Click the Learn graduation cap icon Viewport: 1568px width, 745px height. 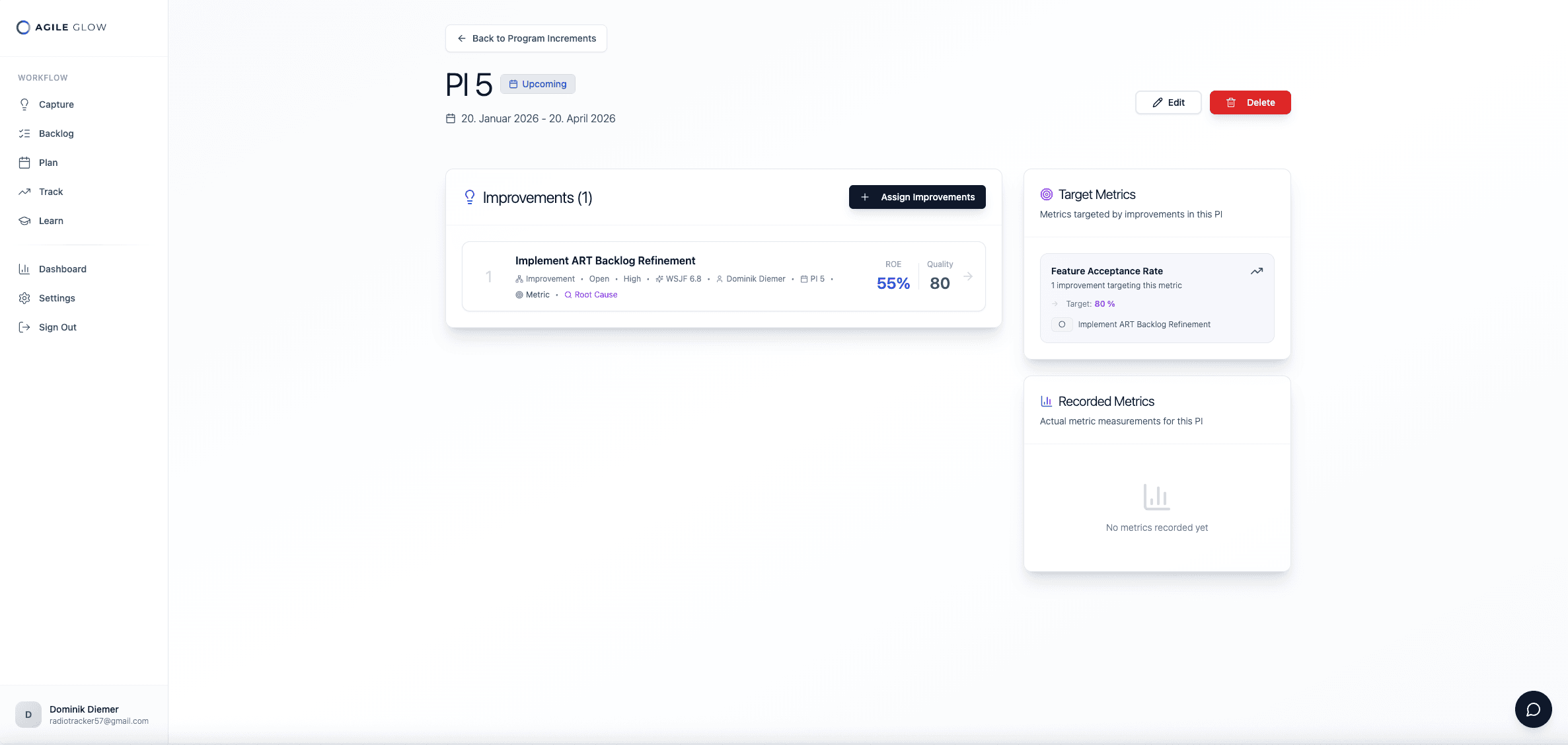click(x=24, y=221)
